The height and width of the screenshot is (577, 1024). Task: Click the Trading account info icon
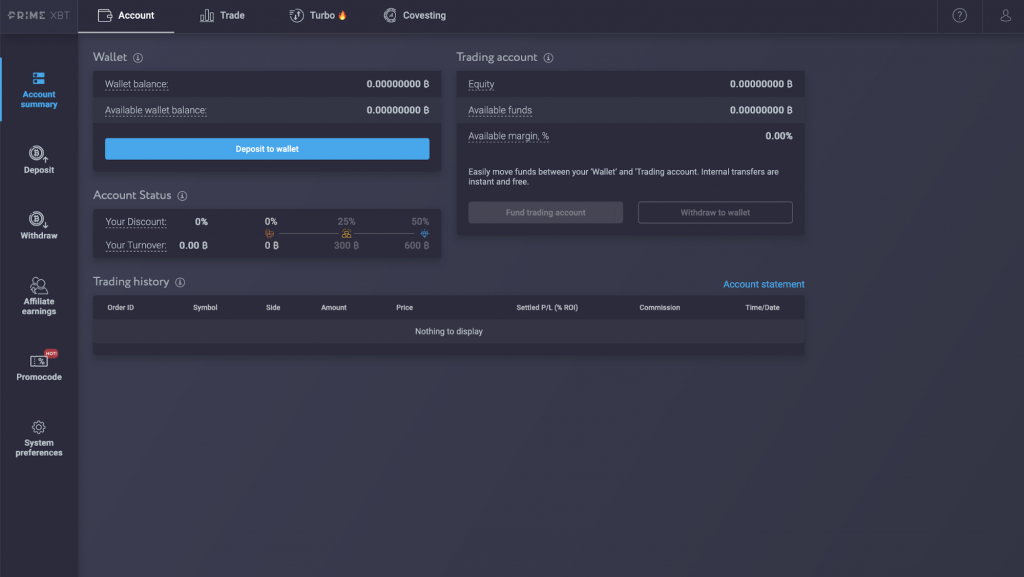pos(548,58)
